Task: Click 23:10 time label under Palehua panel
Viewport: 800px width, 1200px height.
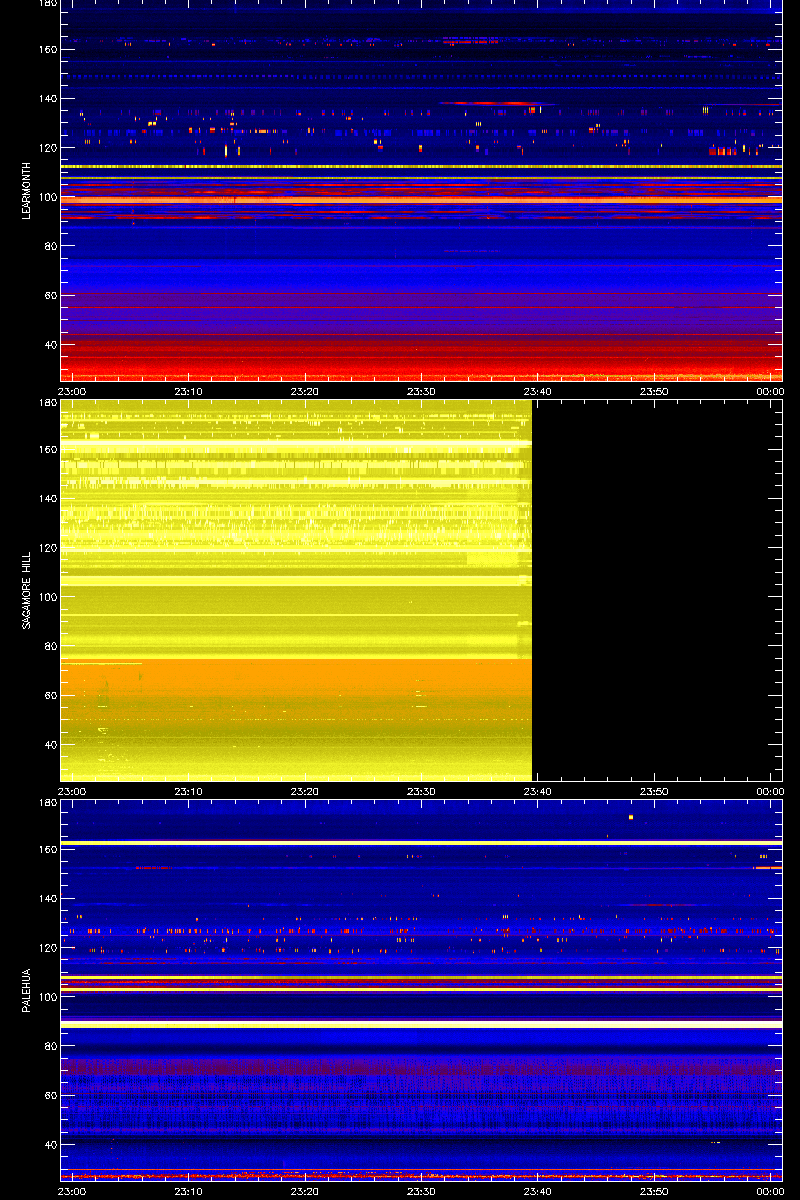Action: click(189, 1192)
